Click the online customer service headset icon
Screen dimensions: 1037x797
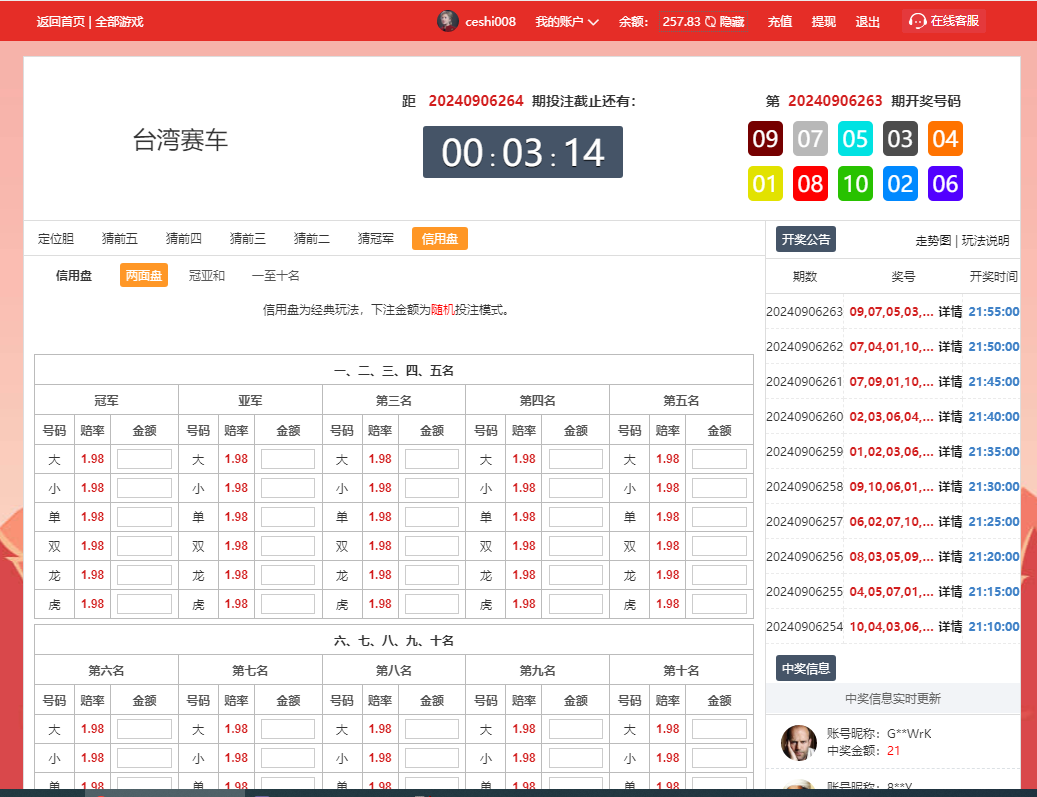pos(917,21)
